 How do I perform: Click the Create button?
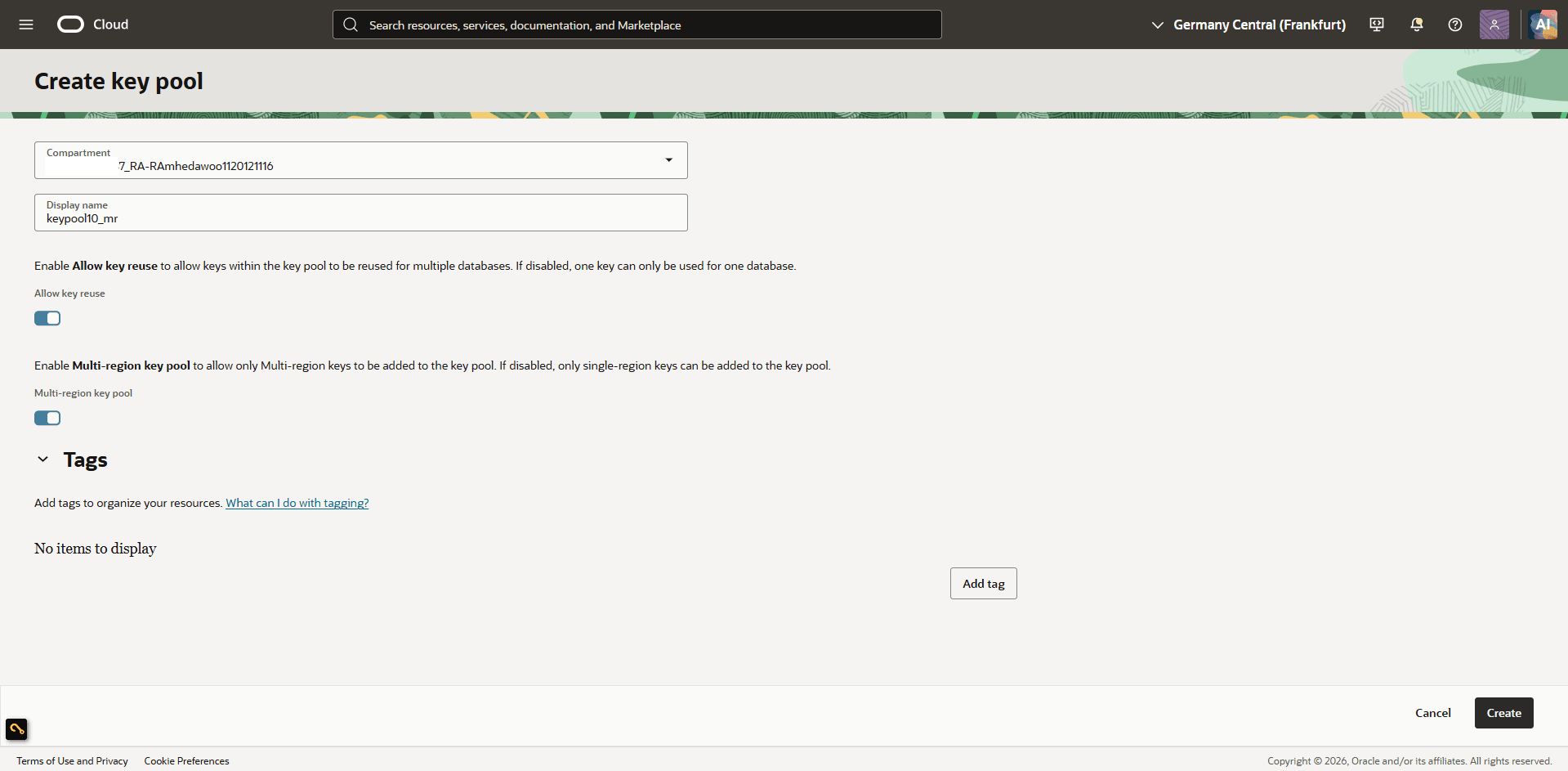pyautogui.click(x=1504, y=713)
